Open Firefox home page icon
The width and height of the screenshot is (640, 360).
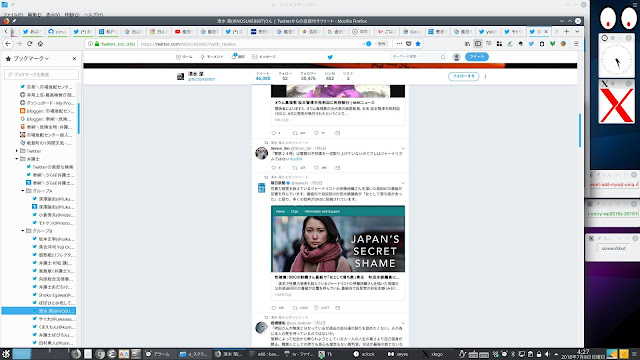pyautogui.click(x=40, y=44)
